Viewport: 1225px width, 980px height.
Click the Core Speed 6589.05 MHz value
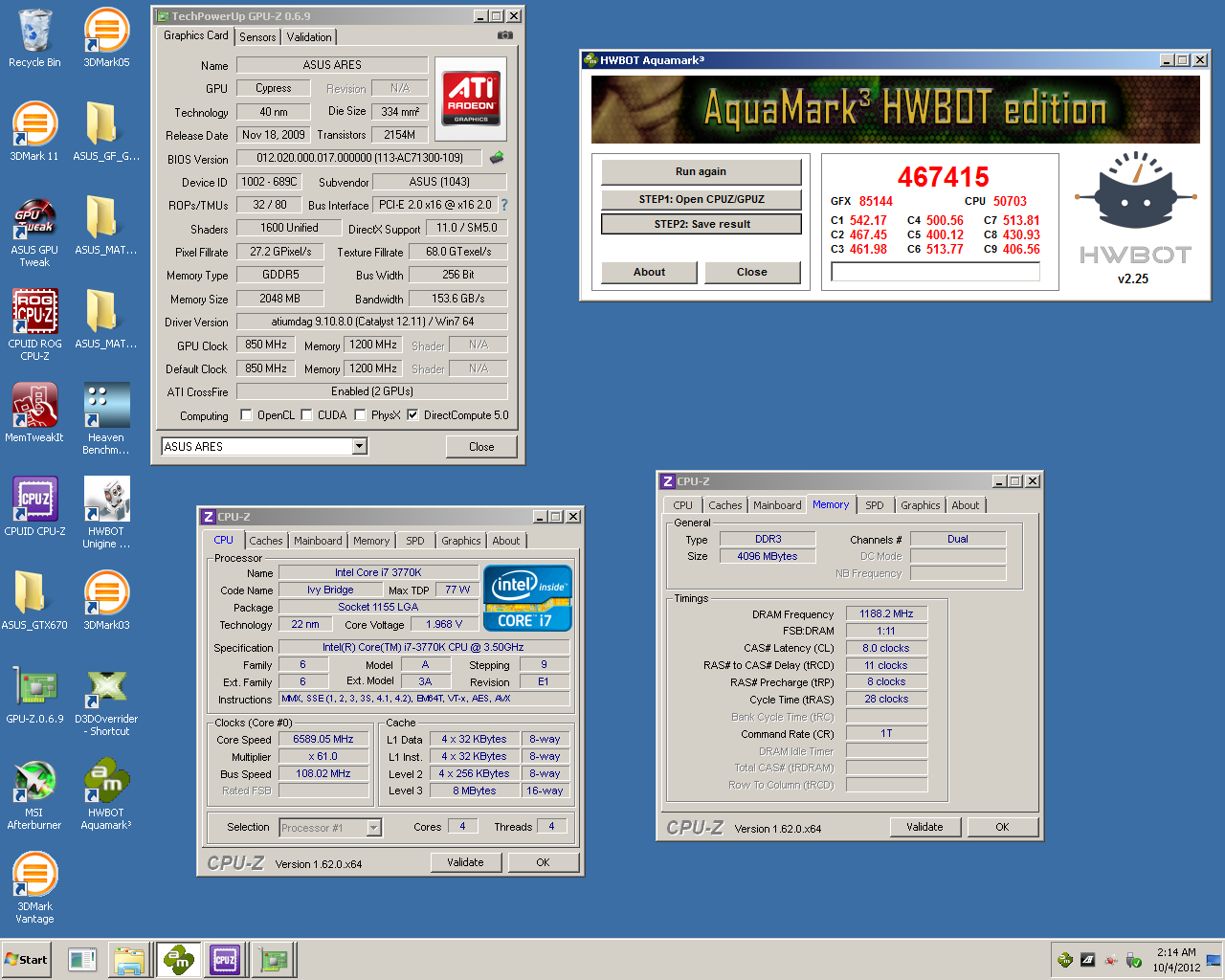[323, 740]
